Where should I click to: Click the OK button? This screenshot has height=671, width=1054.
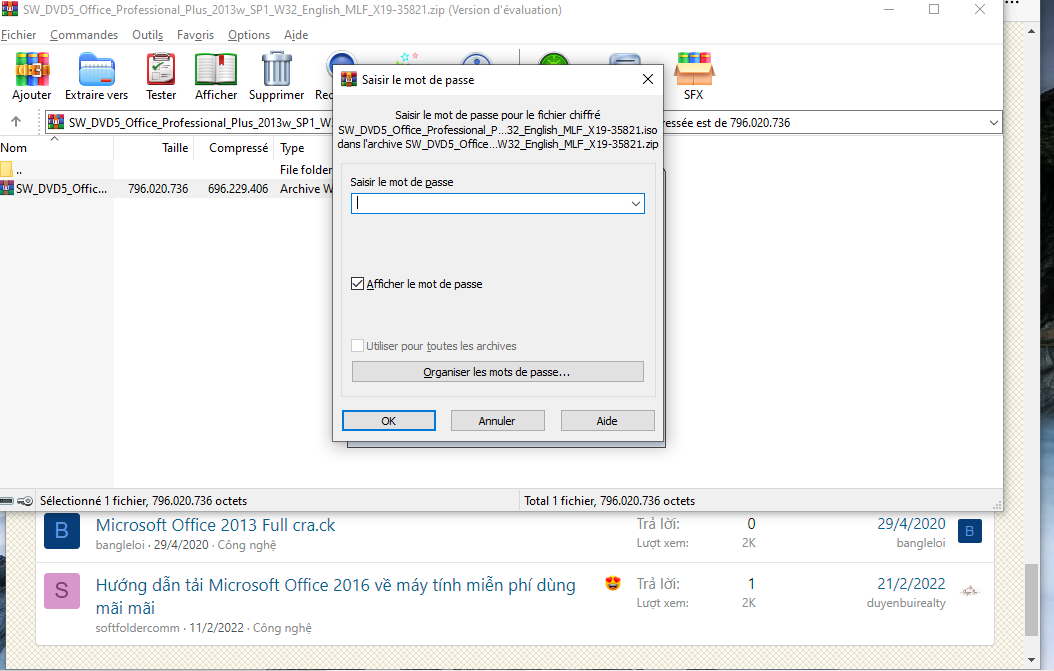point(388,421)
